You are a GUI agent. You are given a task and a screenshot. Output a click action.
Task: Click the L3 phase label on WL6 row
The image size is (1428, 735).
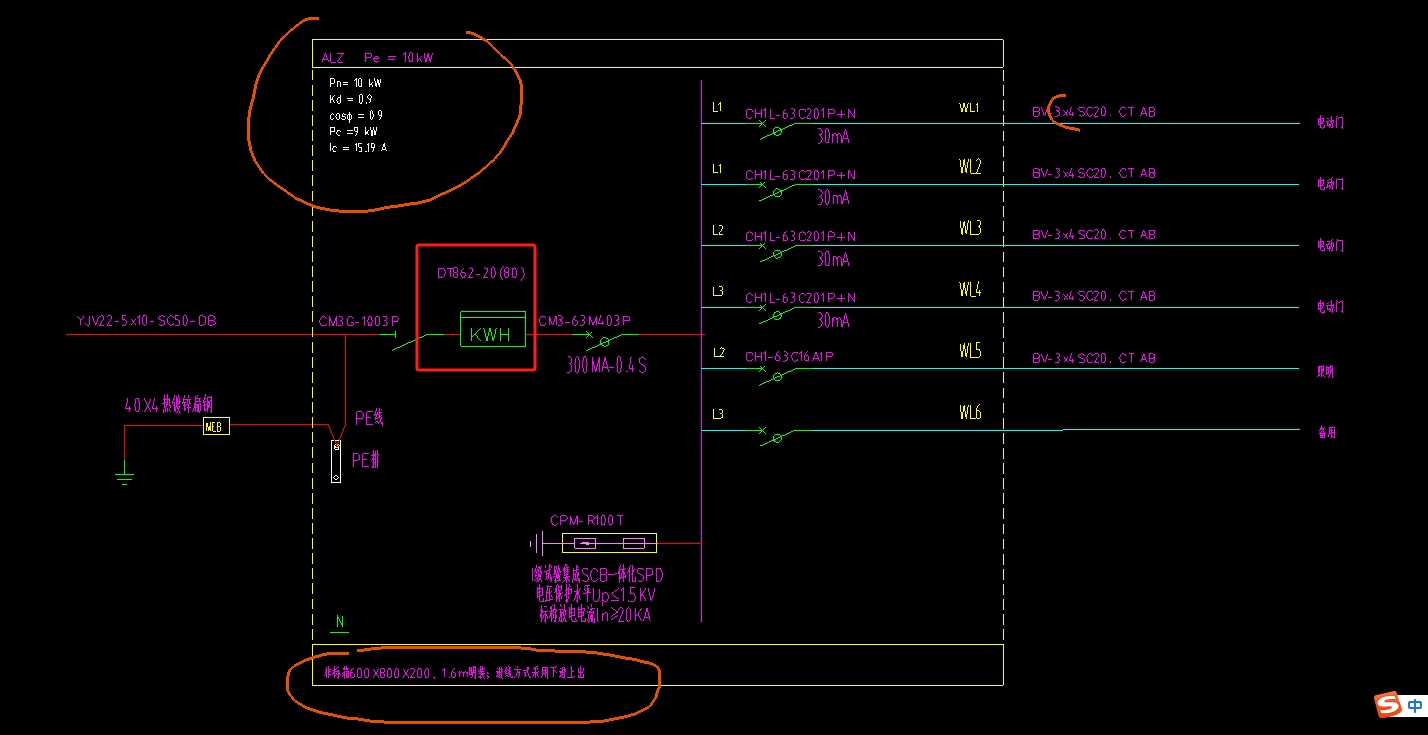(x=718, y=414)
